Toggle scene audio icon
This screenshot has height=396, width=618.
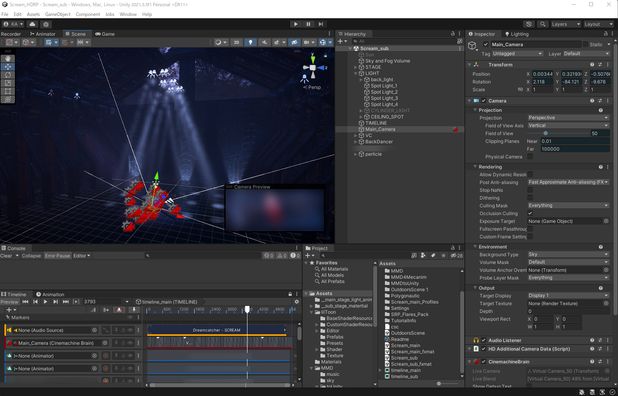tap(264, 42)
